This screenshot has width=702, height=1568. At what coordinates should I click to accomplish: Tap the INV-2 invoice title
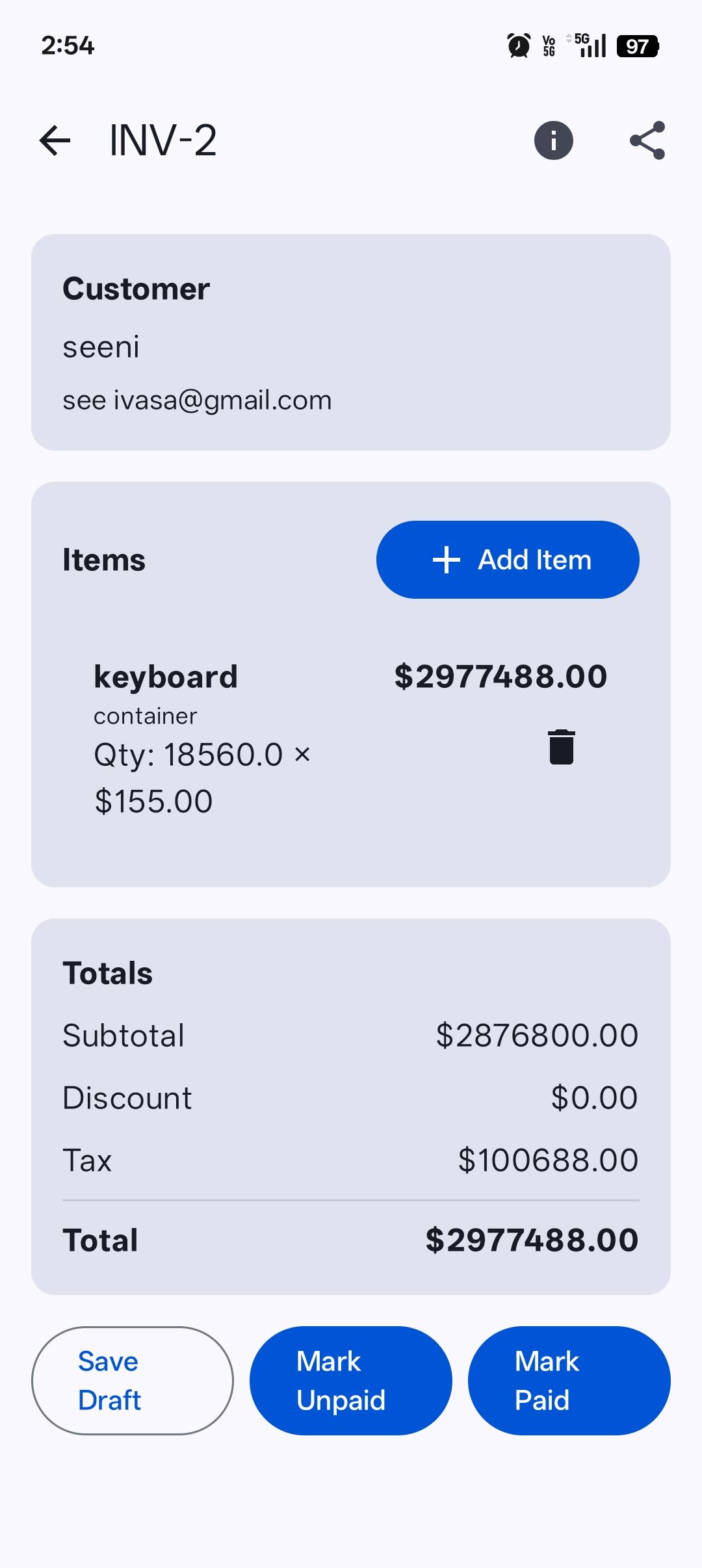[x=162, y=140]
